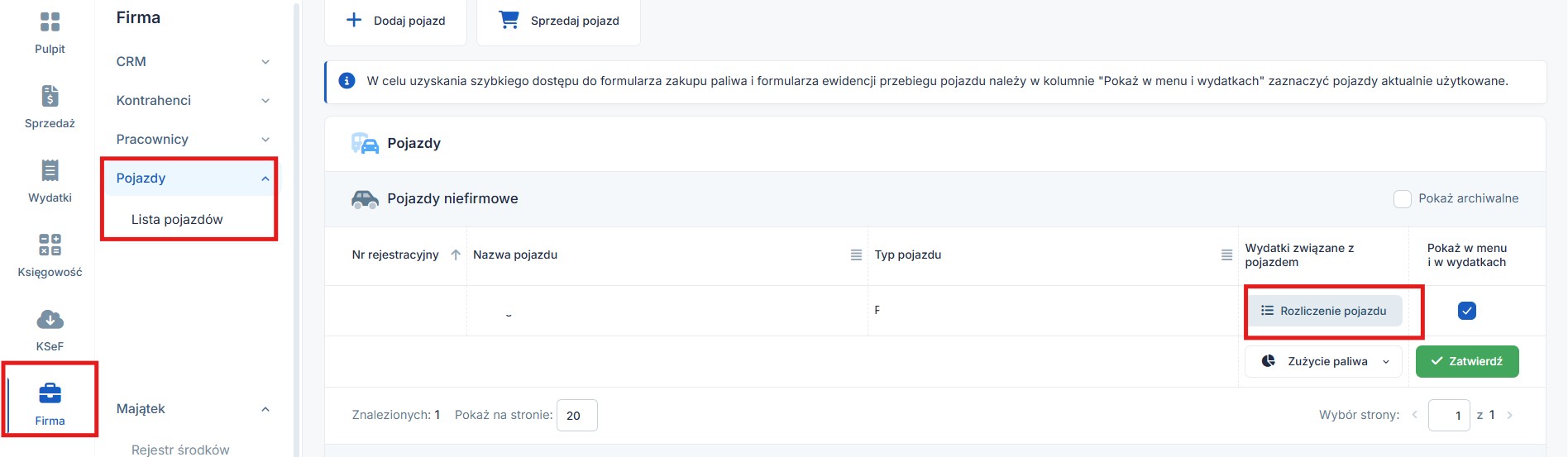Open the Sprzedaż sidebar icon
Image resolution: width=1568 pixels, height=457 pixels.
(x=50, y=96)
